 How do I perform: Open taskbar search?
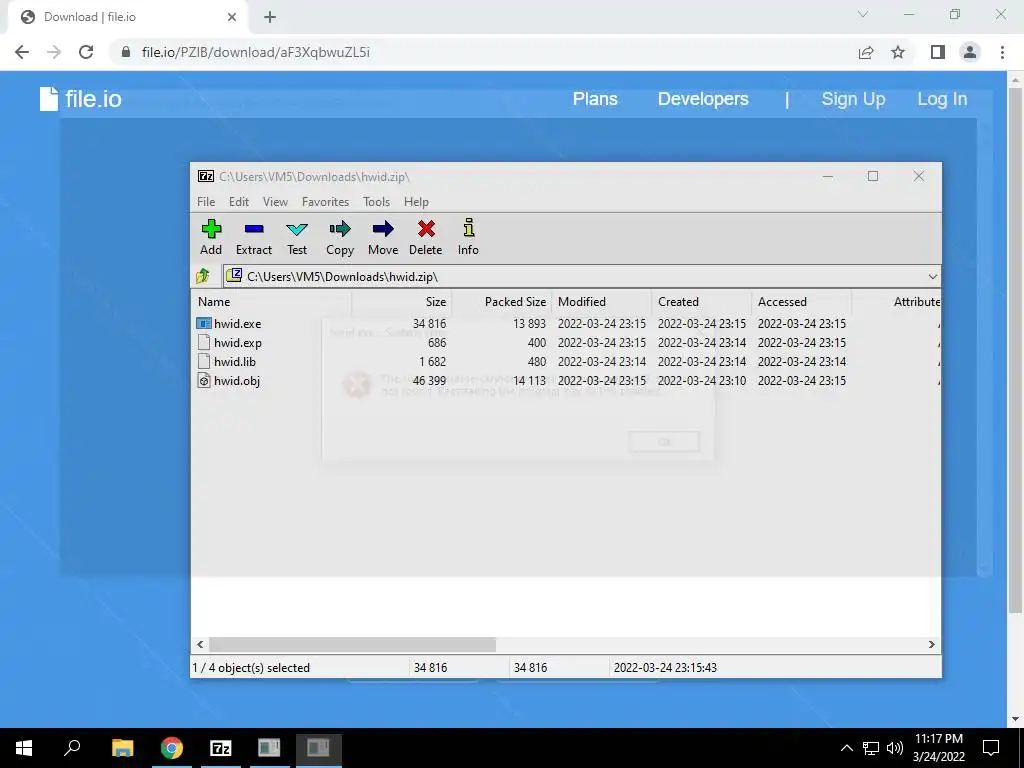tap(72, 748)
